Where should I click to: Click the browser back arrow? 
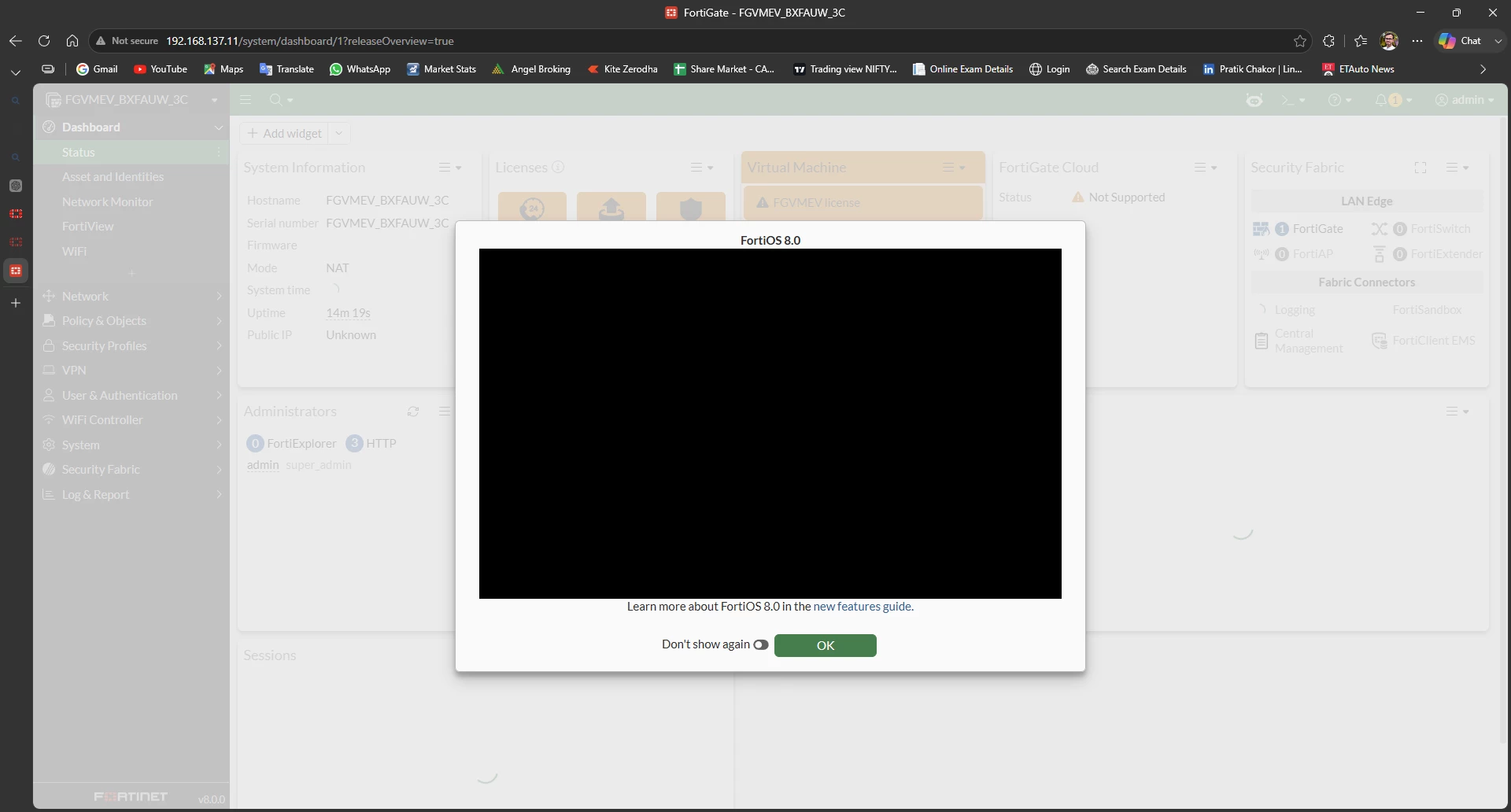[16, 41]
